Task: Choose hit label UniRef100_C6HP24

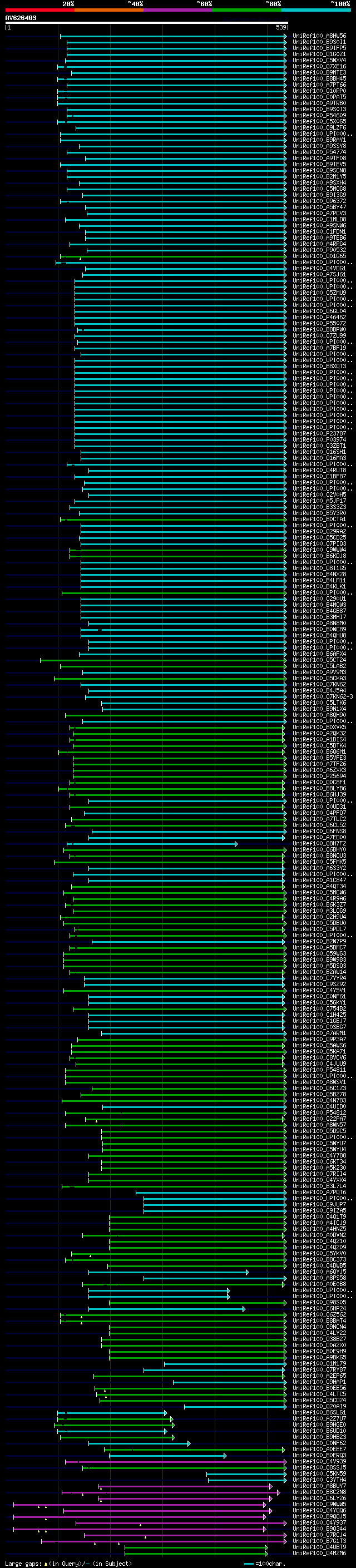Action: 319,1309
